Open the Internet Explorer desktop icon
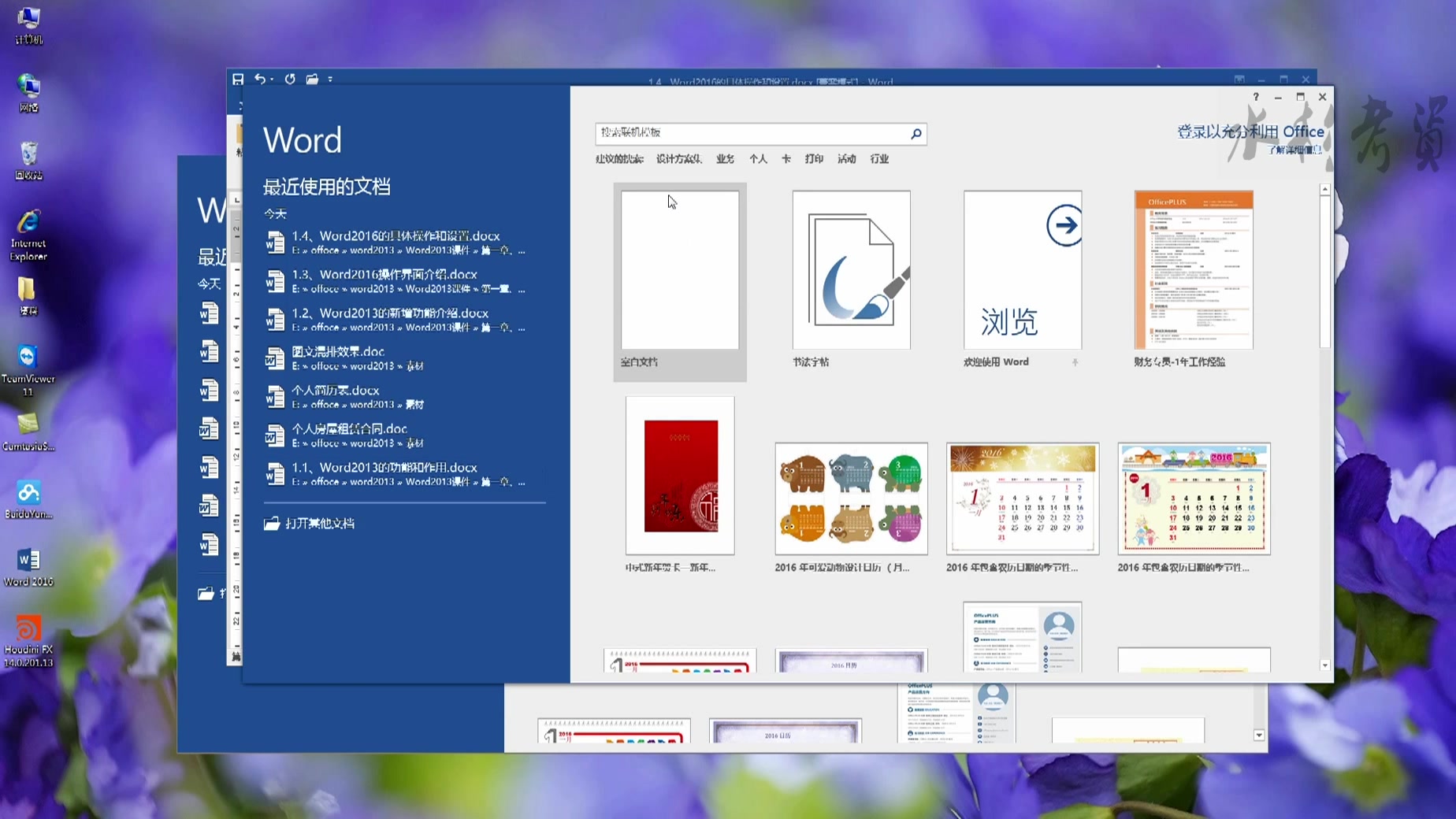 click(x=28, y=235)
